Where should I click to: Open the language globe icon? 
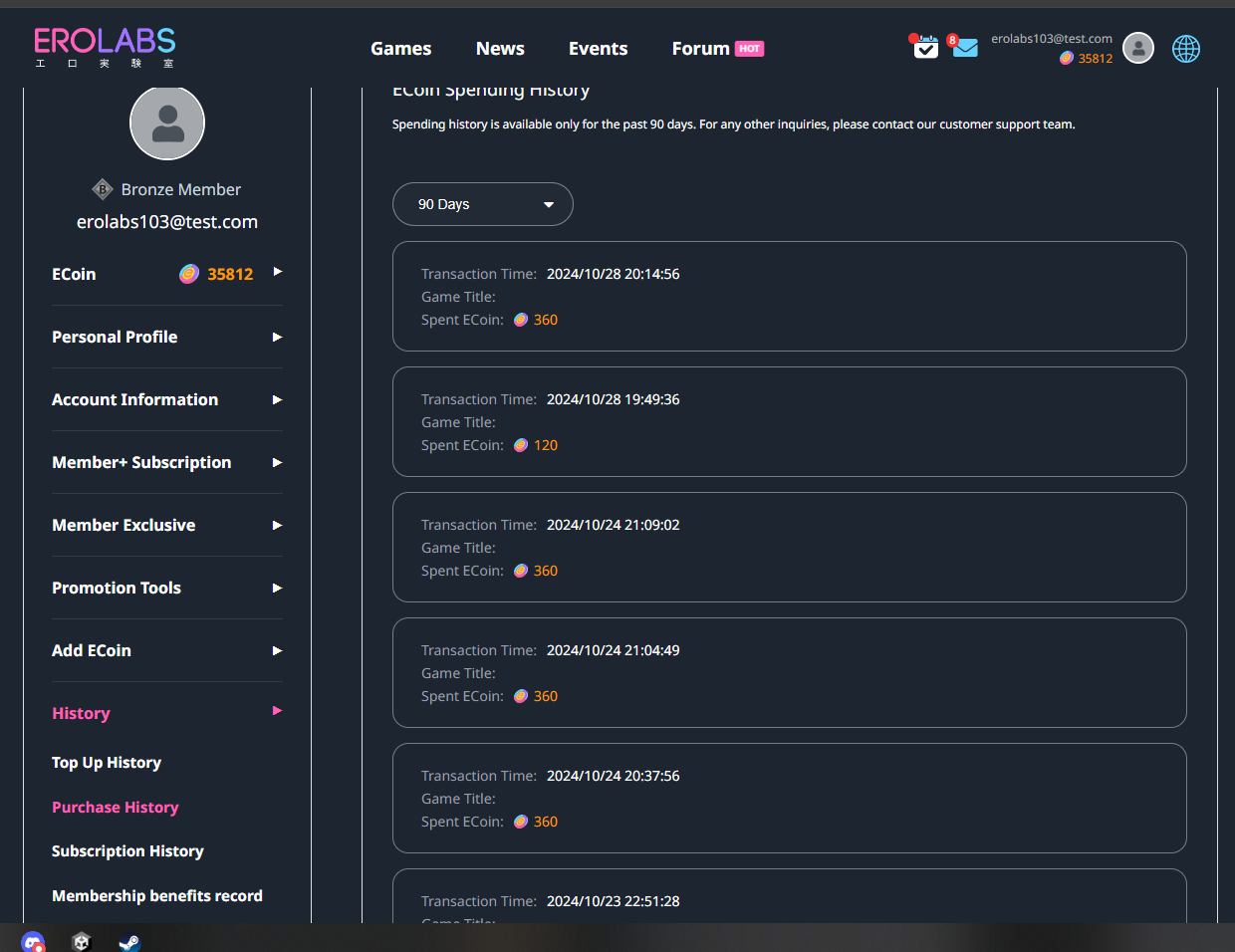coord(1186,48)
